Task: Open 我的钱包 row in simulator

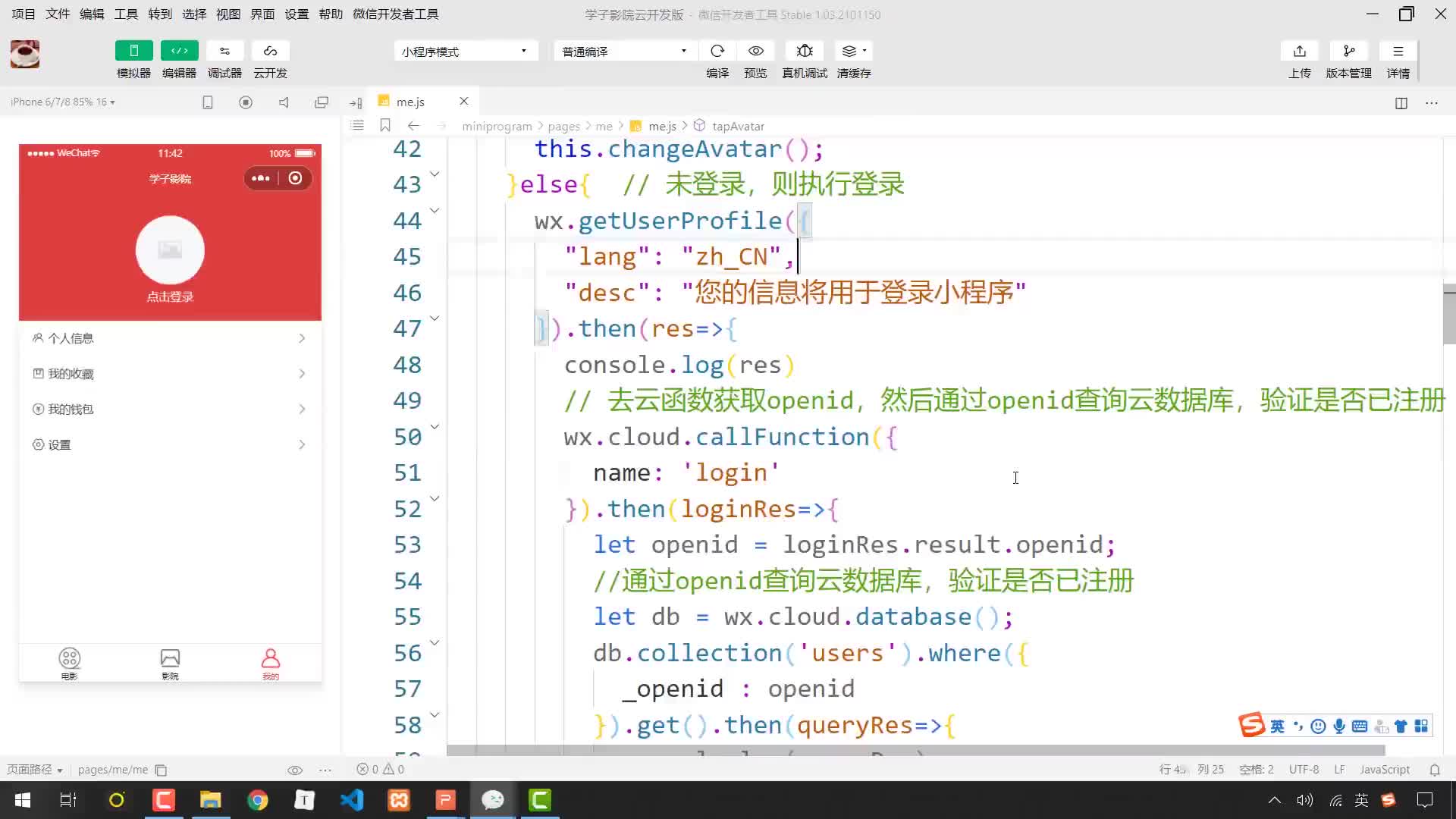Action: click(x=170, y=409)
